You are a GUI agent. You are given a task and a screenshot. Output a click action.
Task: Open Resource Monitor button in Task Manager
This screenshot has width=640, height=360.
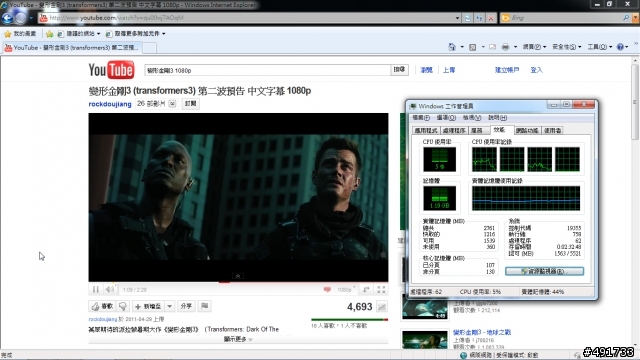pos(544,271)
